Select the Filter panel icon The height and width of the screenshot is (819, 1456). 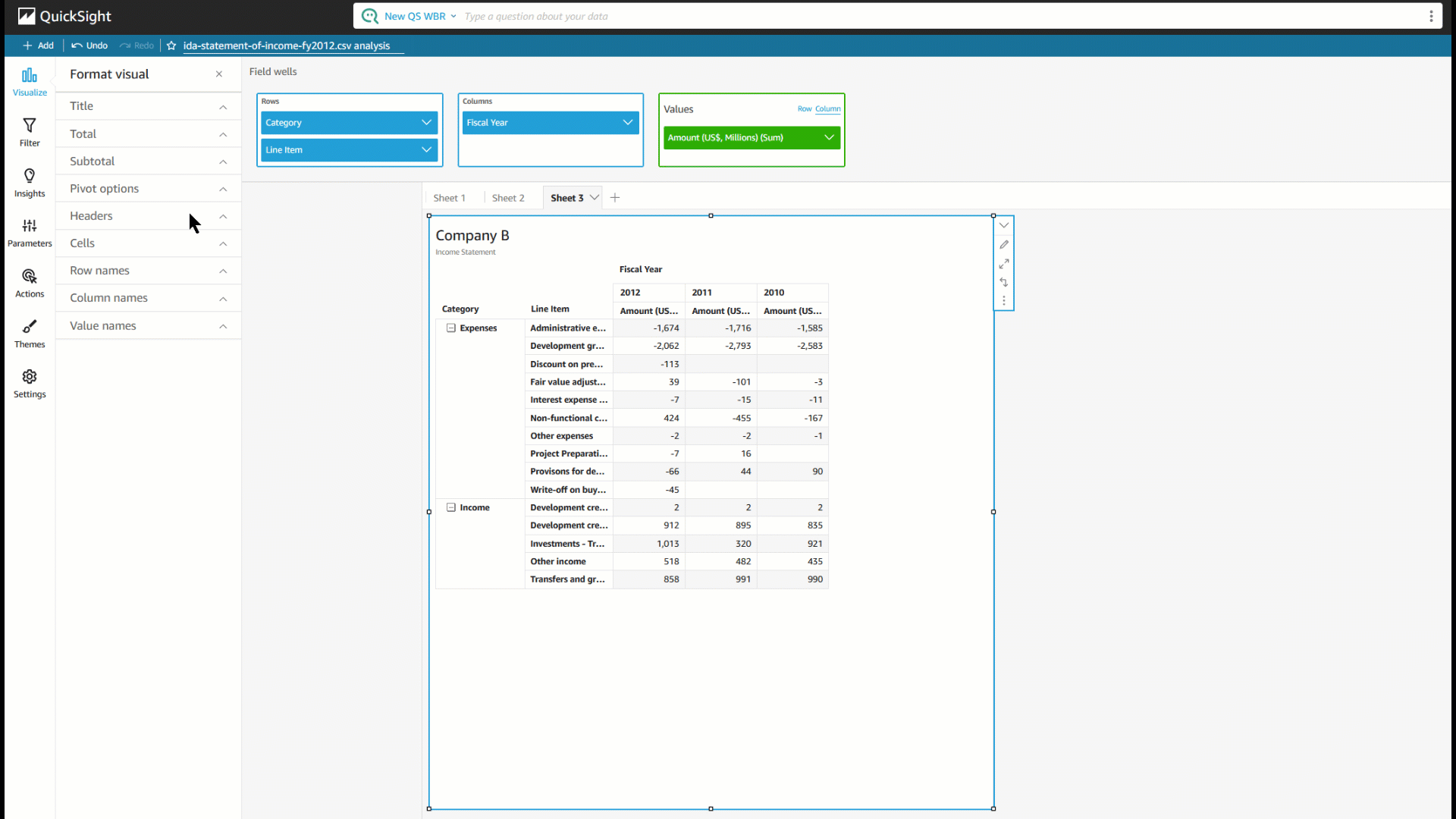29,131
